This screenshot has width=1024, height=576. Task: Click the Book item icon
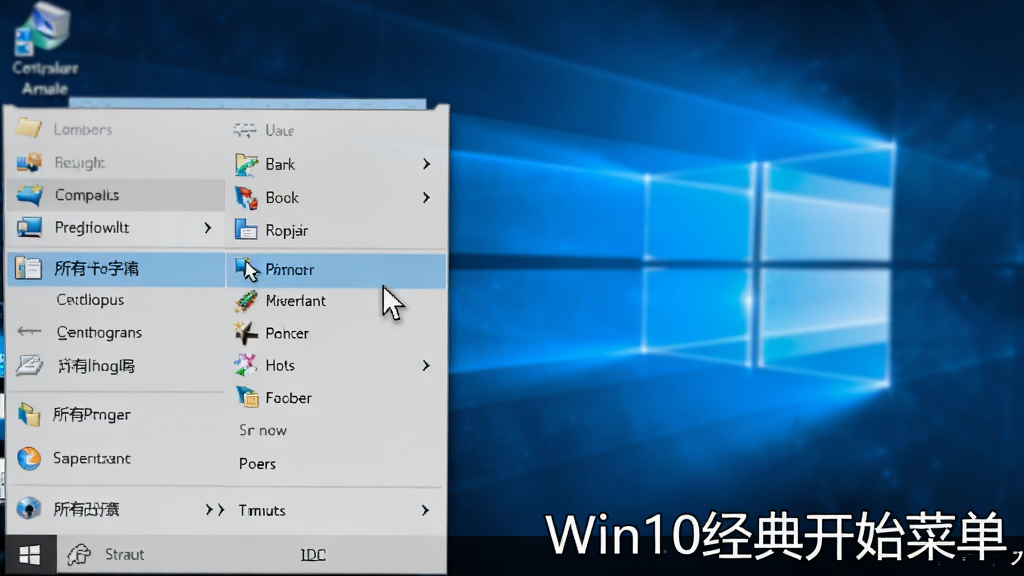point(246,197)
